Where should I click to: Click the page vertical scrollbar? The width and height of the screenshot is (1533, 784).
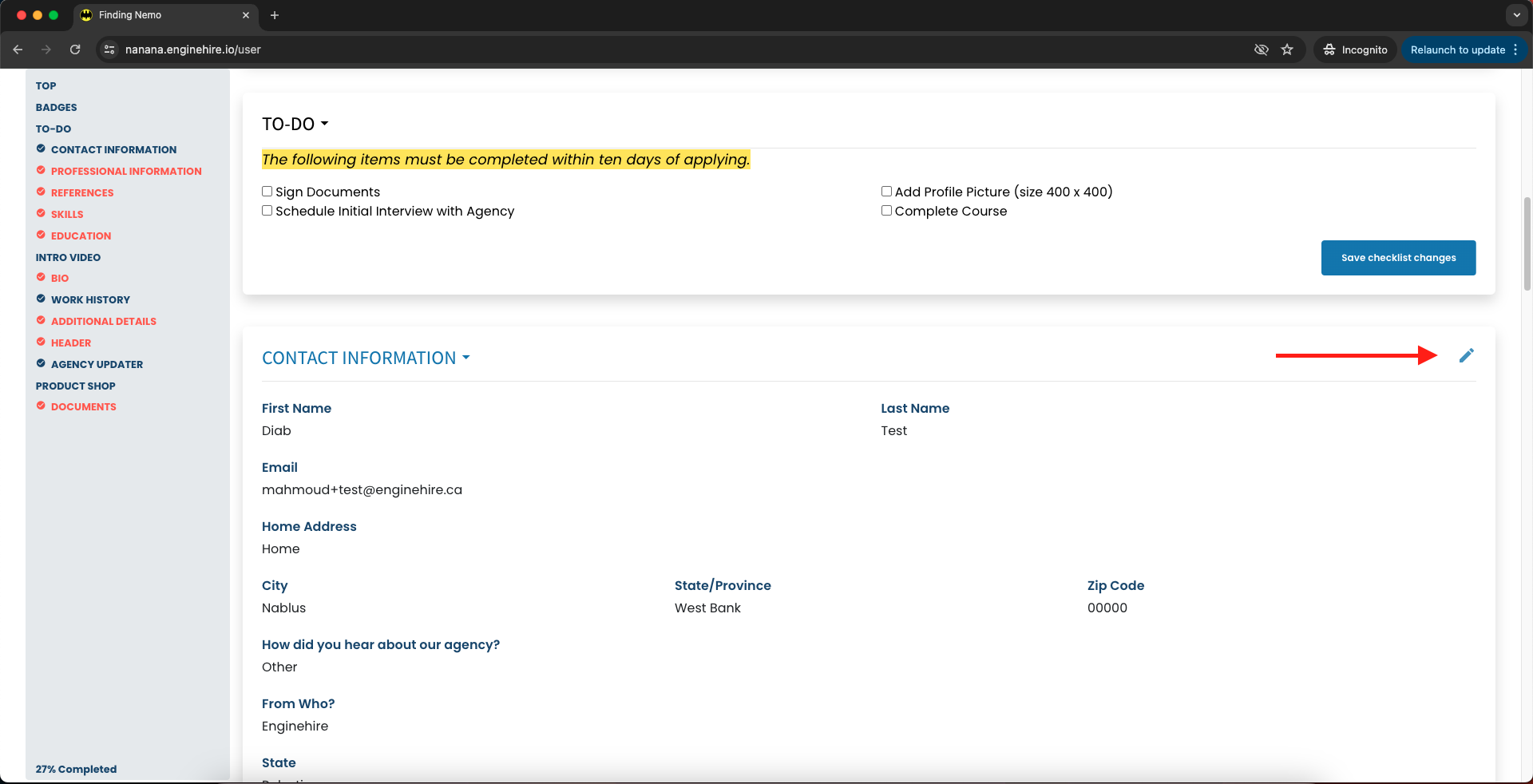1527,244
